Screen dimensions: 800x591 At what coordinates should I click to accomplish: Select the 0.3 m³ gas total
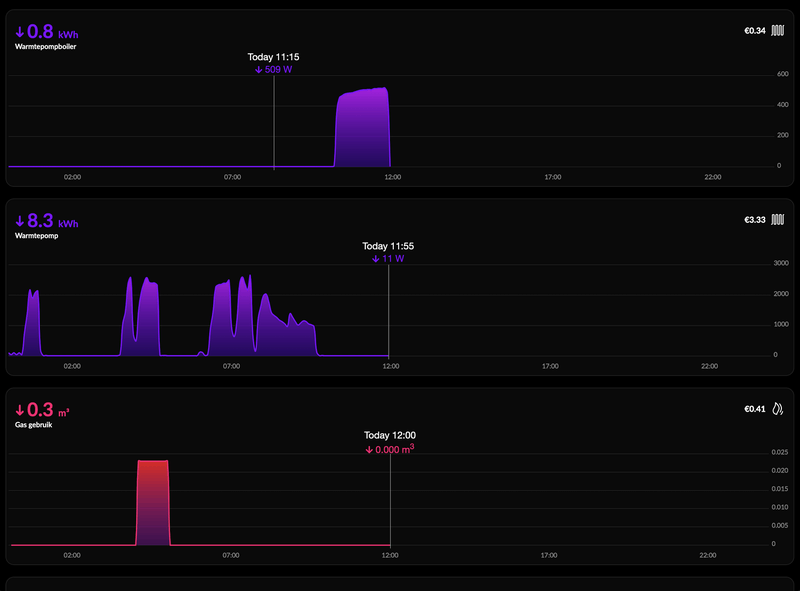click(x=48, y=409)
